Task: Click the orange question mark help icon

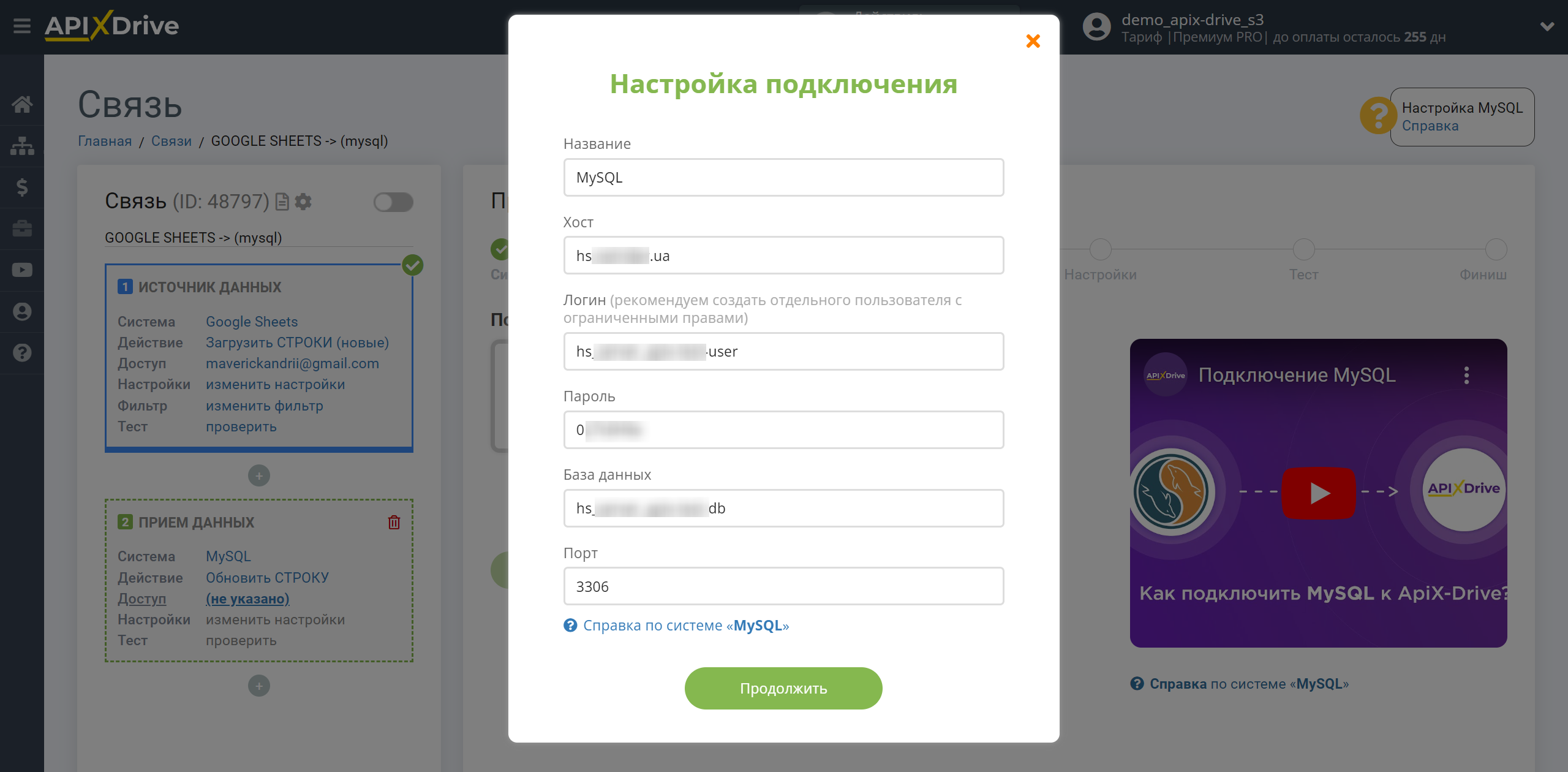Action: tap(1378, 115)
